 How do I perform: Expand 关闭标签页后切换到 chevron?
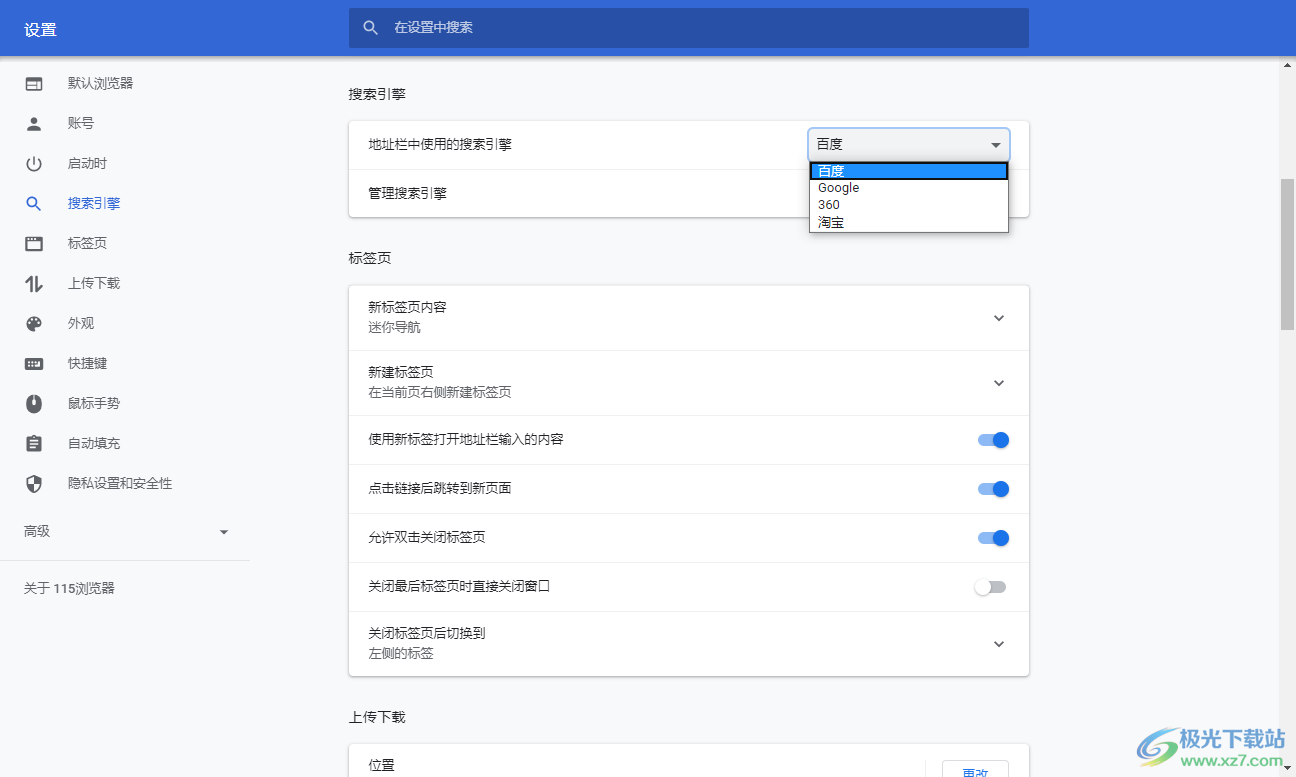(x=998, y=644)
